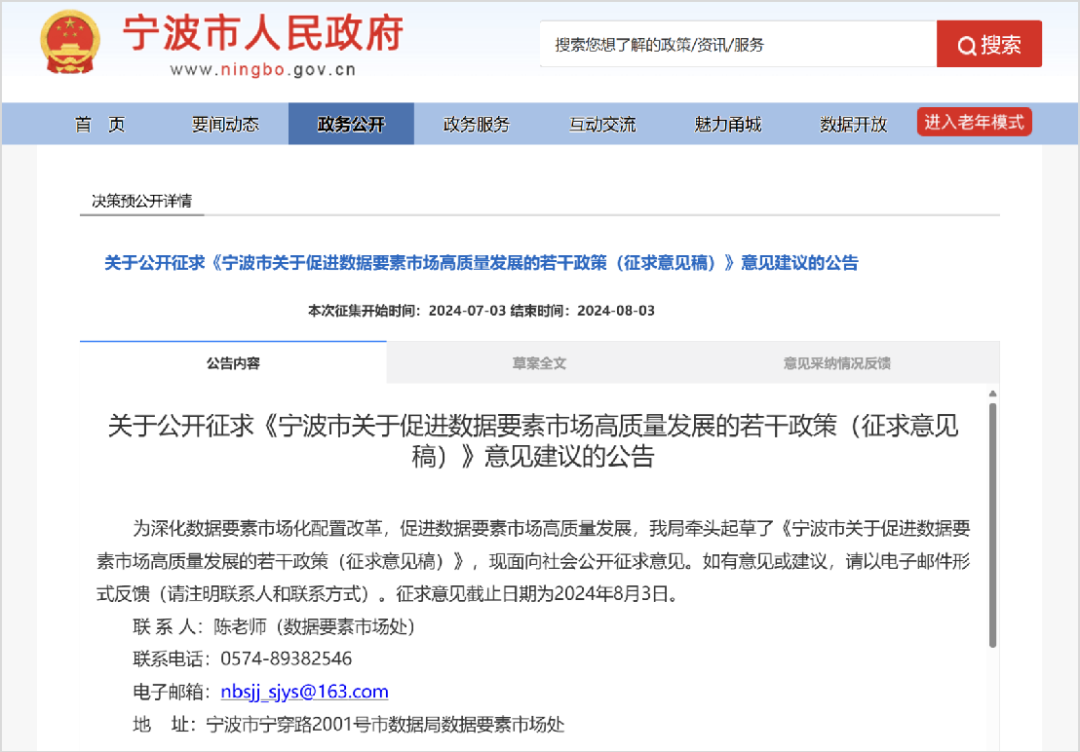Image resolution: width=1080 pixels, height=752 pixels.
Task: Click the announcement content scrollbar thumb
Action: (992, 523)
